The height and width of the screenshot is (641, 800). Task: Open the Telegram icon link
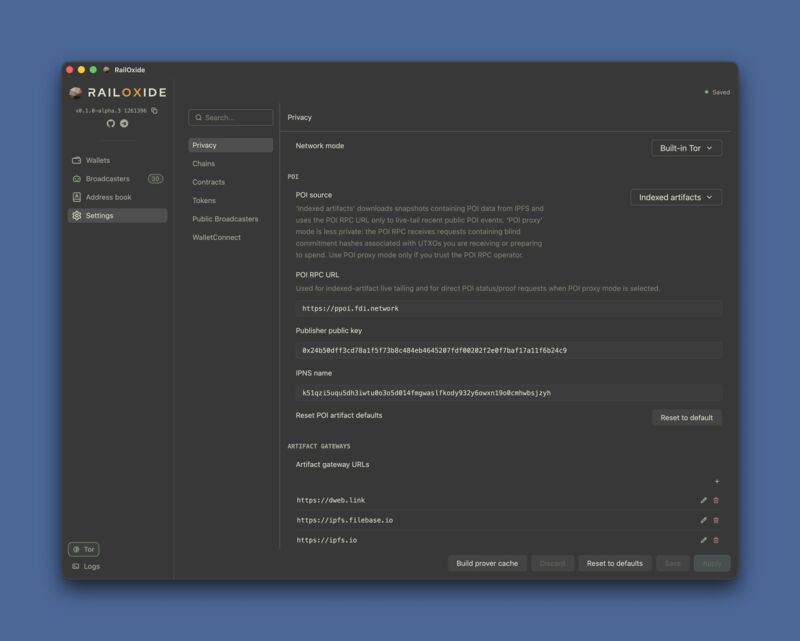click(x=124, y=124)
